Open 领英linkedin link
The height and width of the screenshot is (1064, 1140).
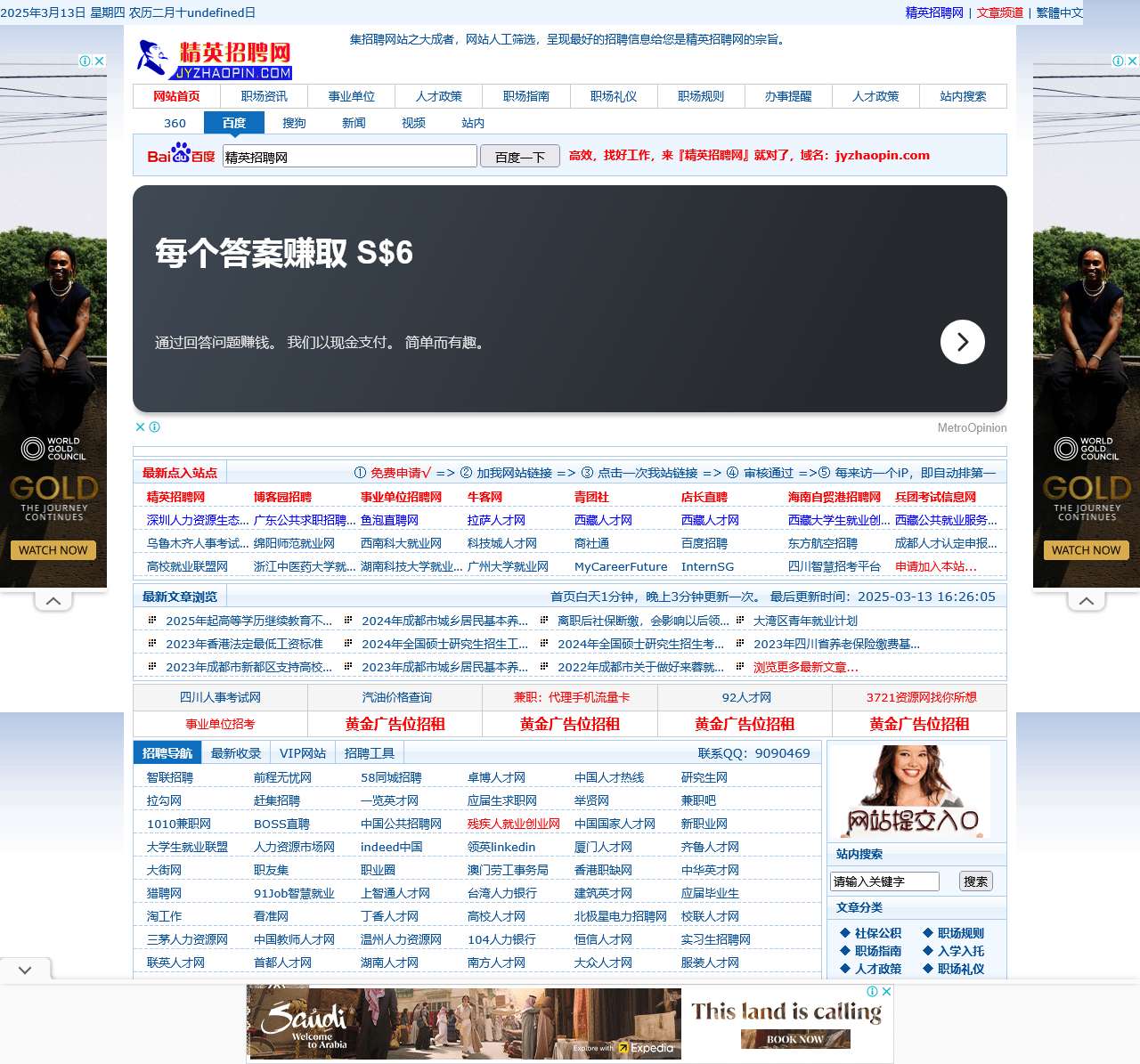[x=501, y=847]
